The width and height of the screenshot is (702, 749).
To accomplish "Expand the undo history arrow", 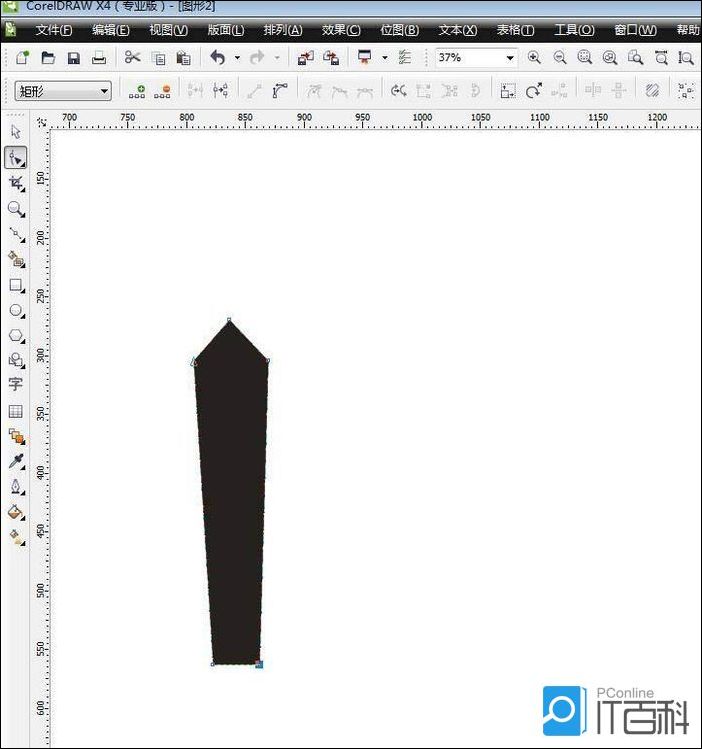I will point(237,58).
